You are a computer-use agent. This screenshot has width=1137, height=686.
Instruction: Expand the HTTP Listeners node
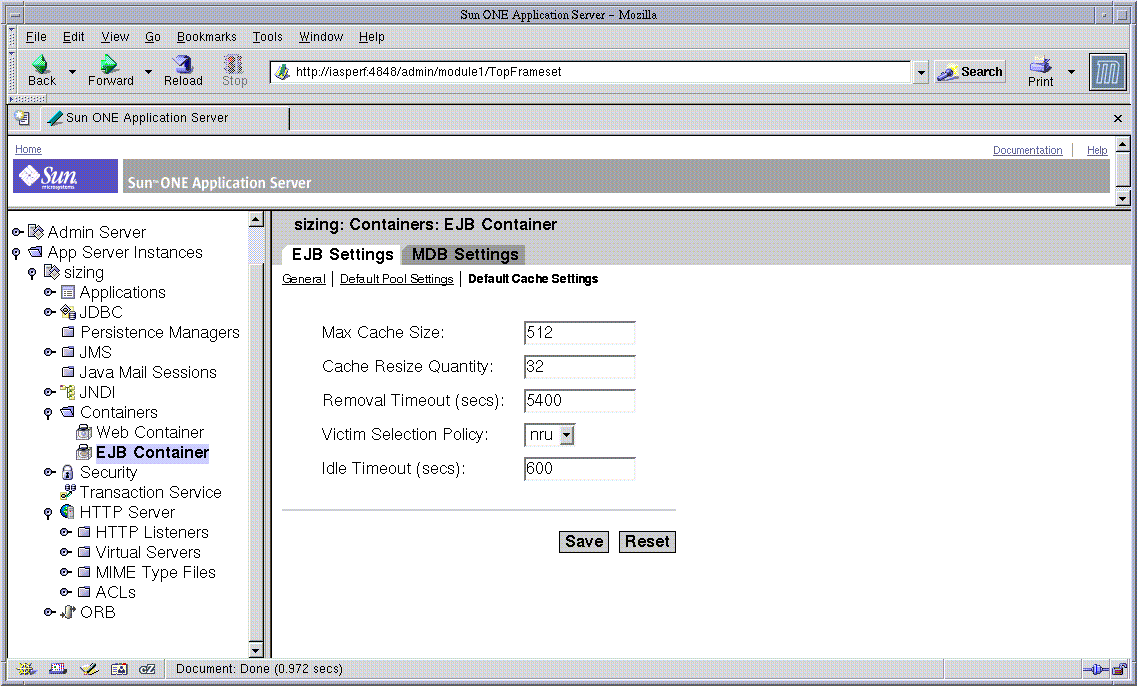(x=65, y=532)
